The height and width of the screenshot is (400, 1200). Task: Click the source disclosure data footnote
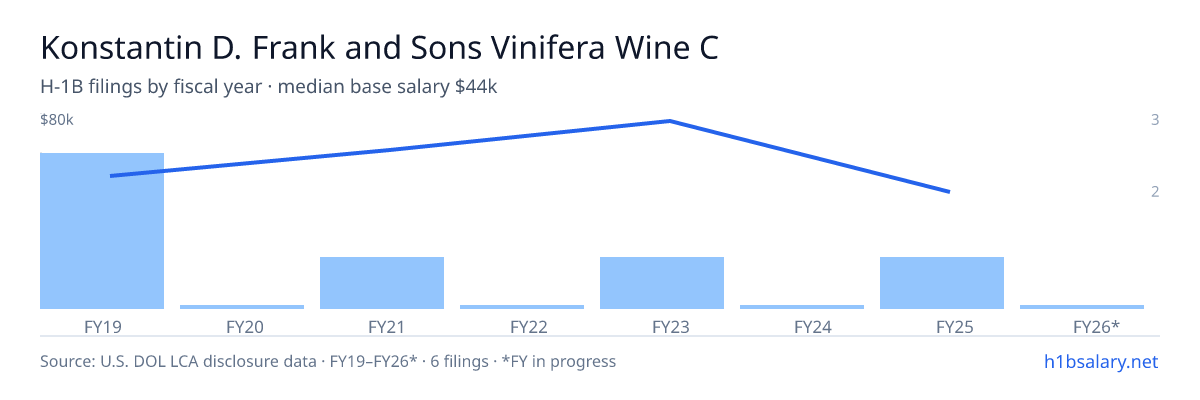[328, 361]
